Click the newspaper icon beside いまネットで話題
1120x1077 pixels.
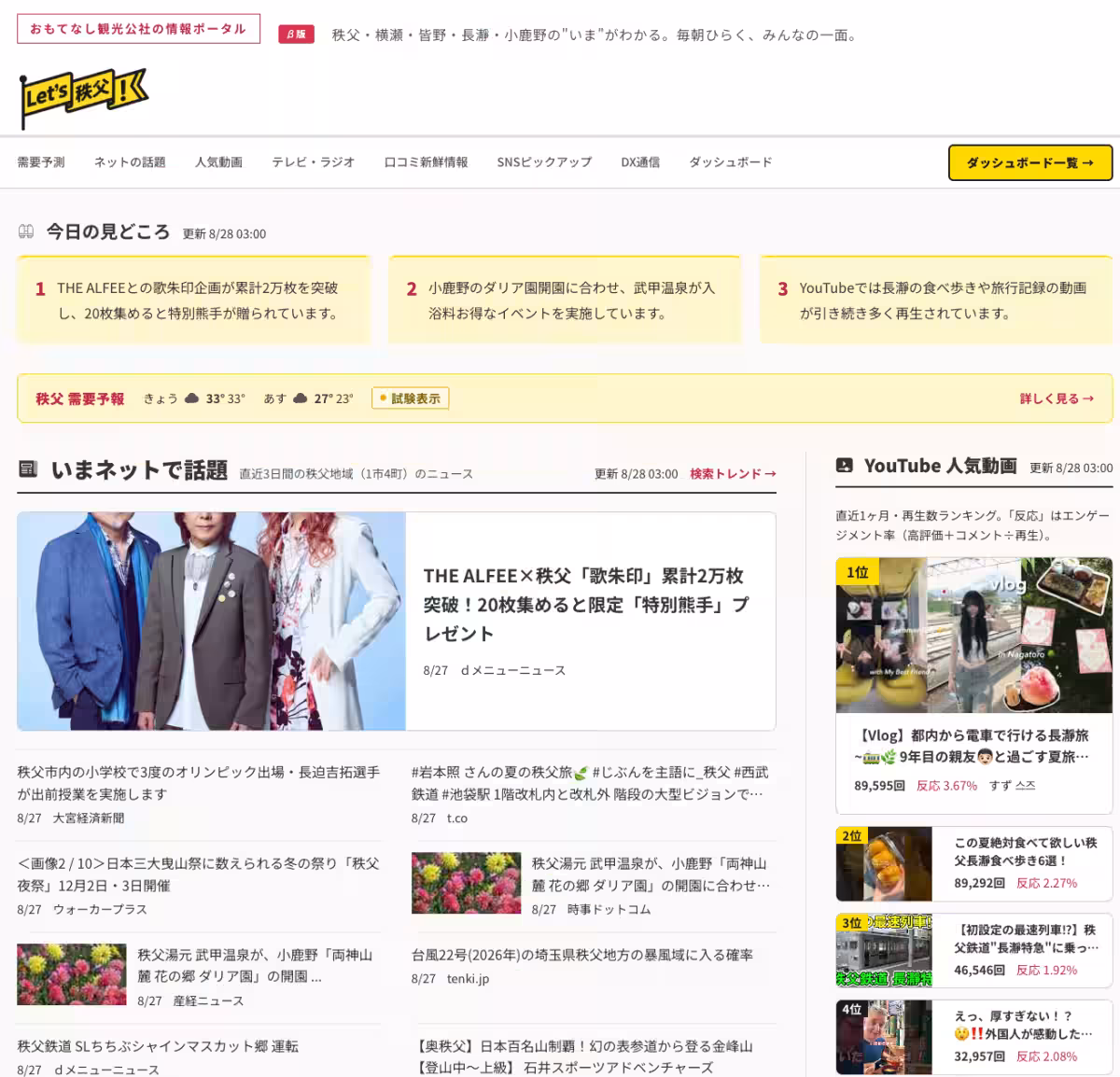click(28, 469)
